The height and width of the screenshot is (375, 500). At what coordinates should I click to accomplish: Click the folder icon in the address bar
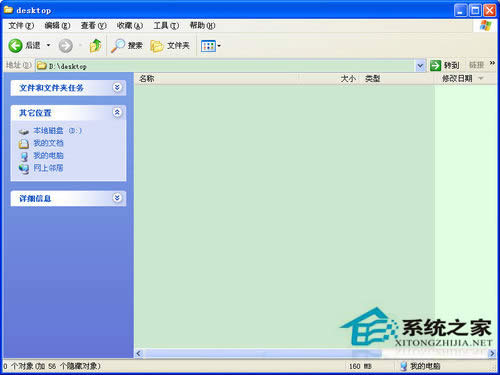42,66
